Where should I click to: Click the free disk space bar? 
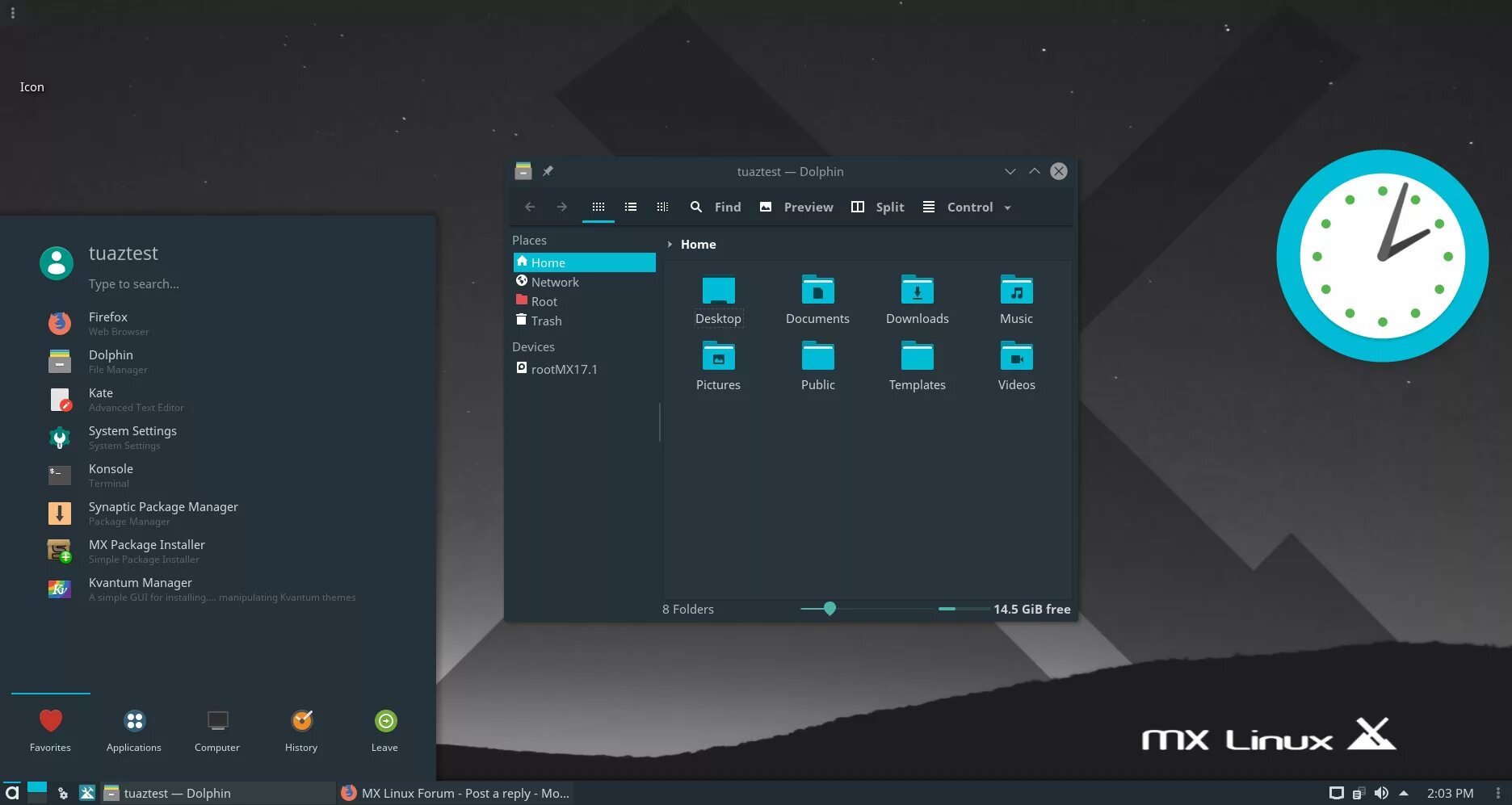click(964, 609)
